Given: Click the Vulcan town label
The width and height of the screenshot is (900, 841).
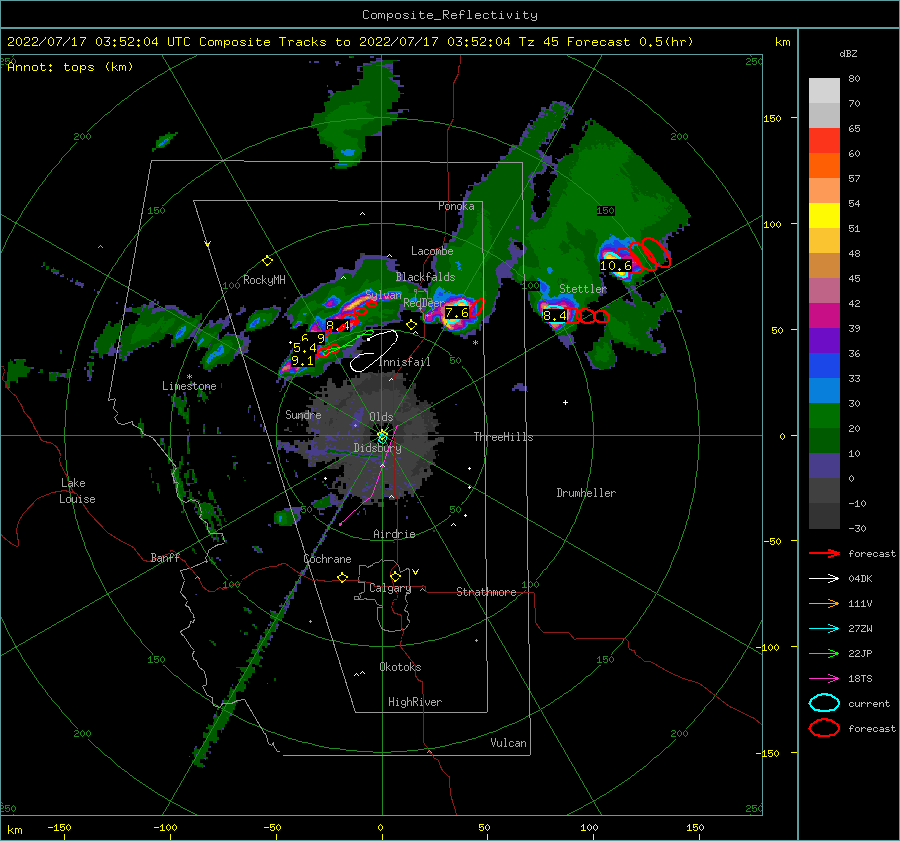Looking at the screenshot, I should 509,743.
